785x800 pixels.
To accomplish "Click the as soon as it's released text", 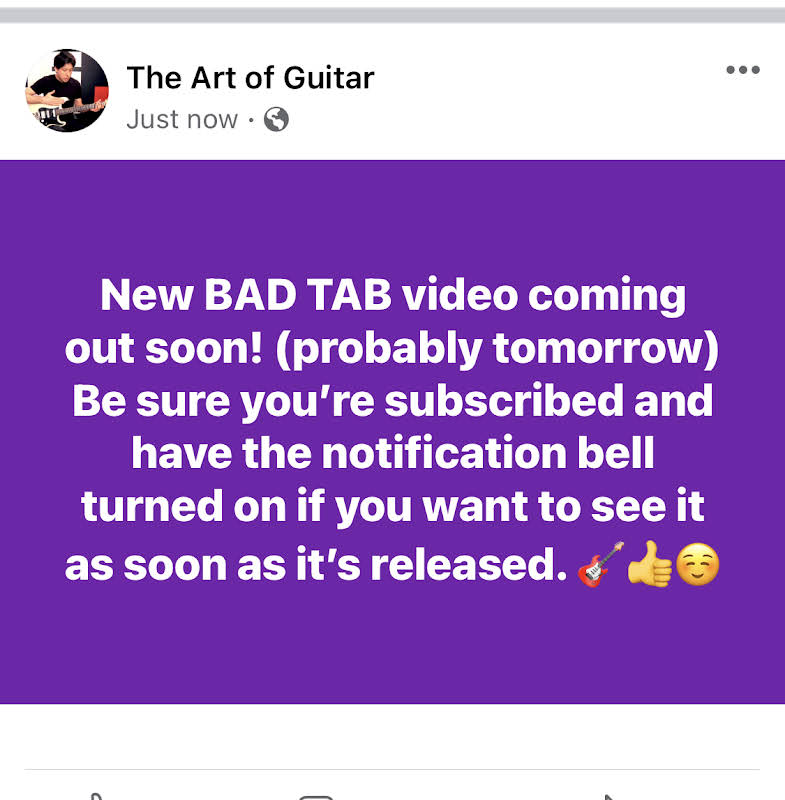I will (316, 565).
